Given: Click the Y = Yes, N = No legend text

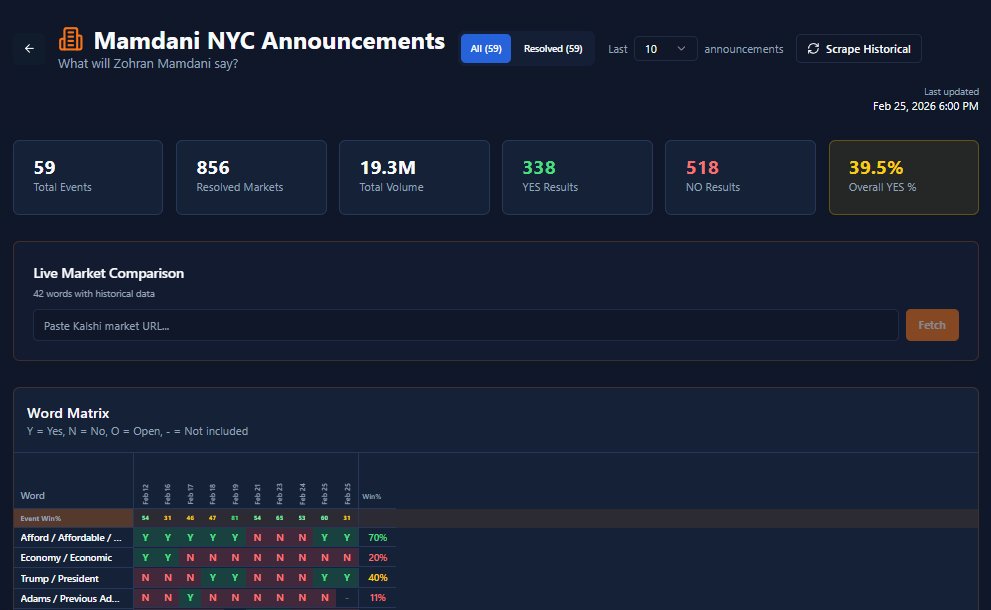Looking at the screenshot, I should [137, 431].
